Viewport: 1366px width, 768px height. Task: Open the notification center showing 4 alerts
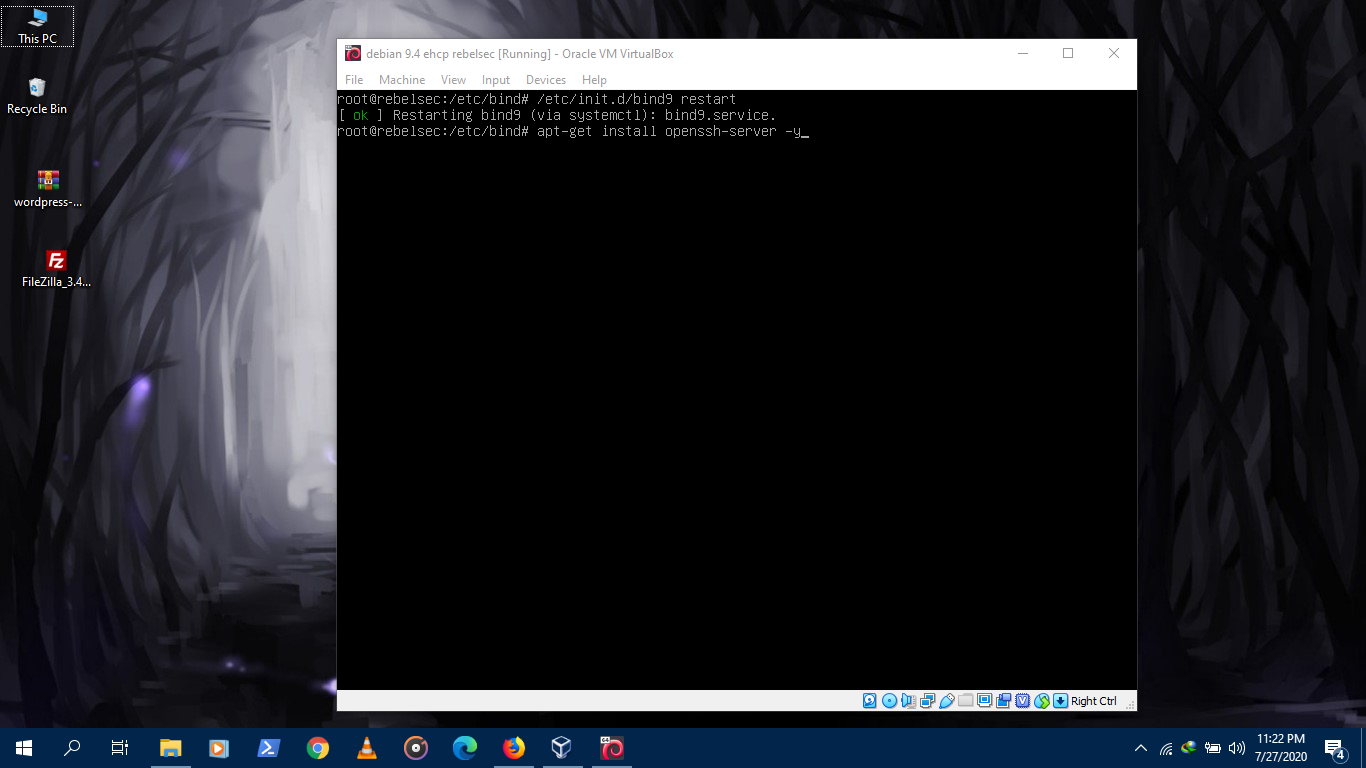pos(1333,747)
